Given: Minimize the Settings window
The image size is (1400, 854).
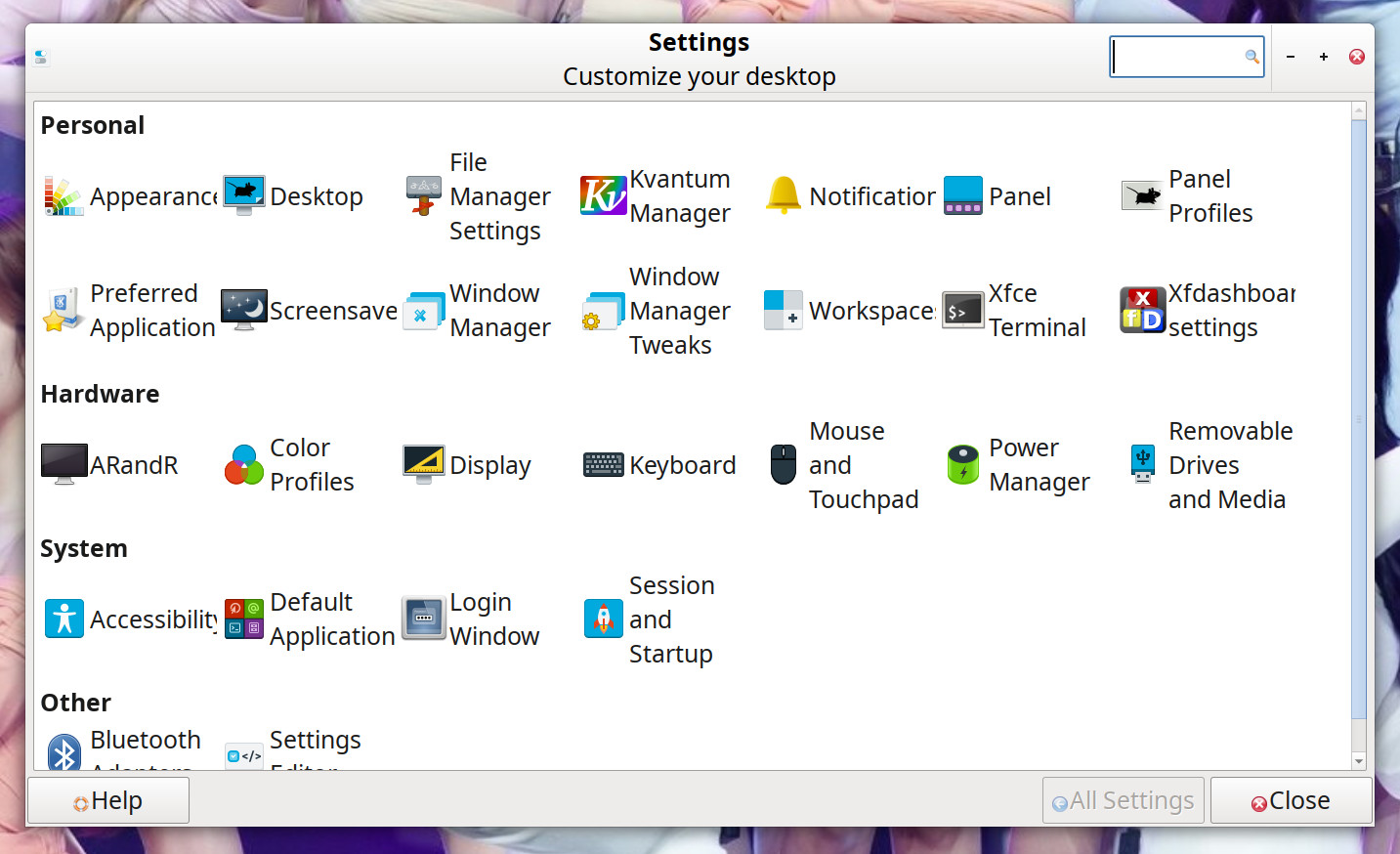Looking at the screenshot, I should [x=1291, y=57].
